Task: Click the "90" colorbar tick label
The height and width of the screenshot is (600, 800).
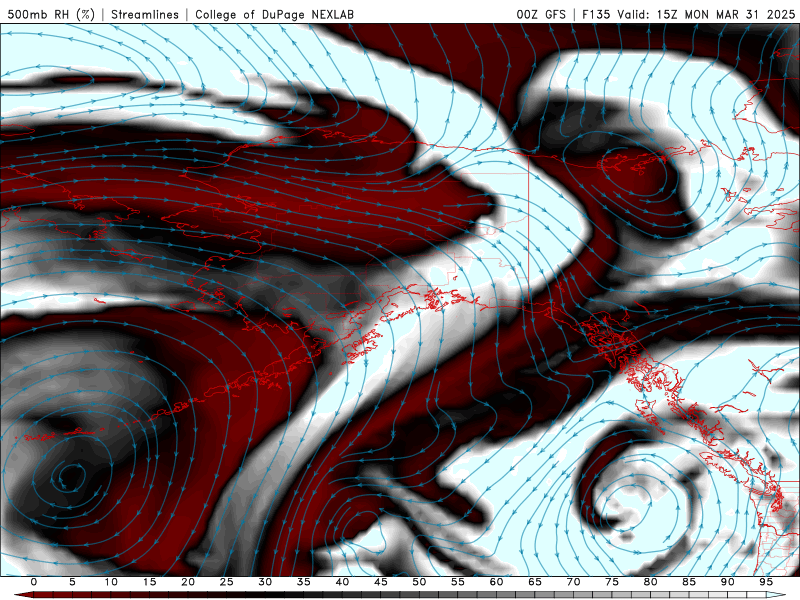Action: tap(728, 582)
